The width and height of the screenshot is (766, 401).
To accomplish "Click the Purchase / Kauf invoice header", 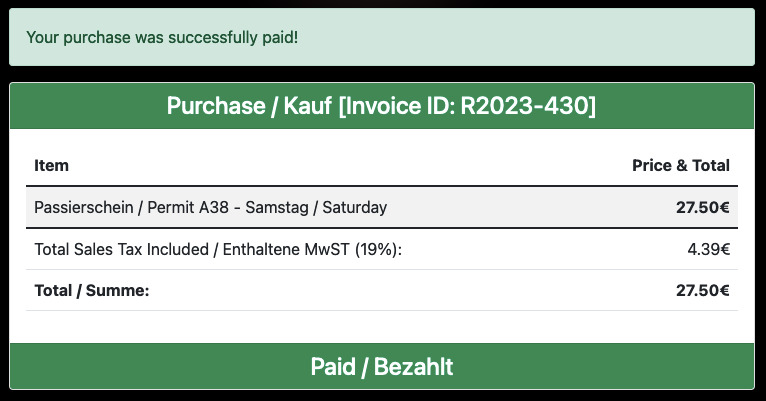I will 382,106.
